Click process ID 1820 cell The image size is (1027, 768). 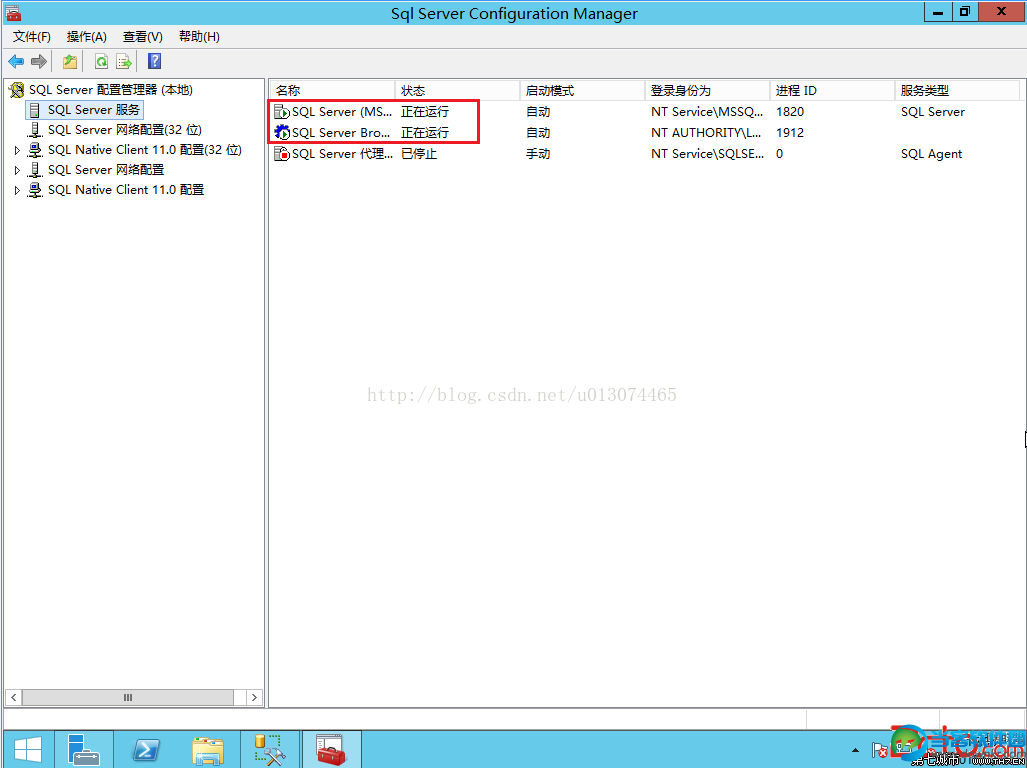click(790, 112)
